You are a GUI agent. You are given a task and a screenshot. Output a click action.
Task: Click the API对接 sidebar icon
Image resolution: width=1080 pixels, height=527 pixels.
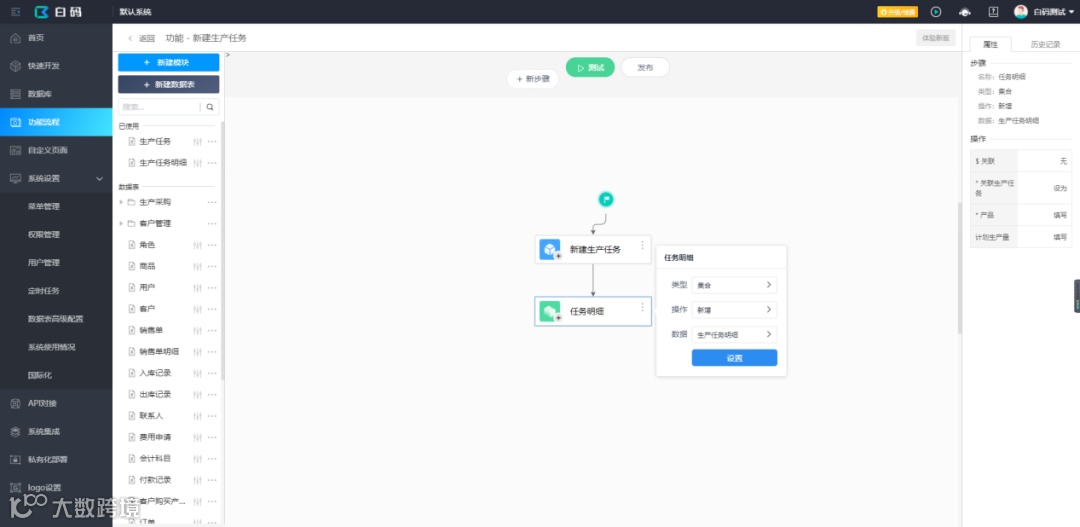click(x=15, y=403)
